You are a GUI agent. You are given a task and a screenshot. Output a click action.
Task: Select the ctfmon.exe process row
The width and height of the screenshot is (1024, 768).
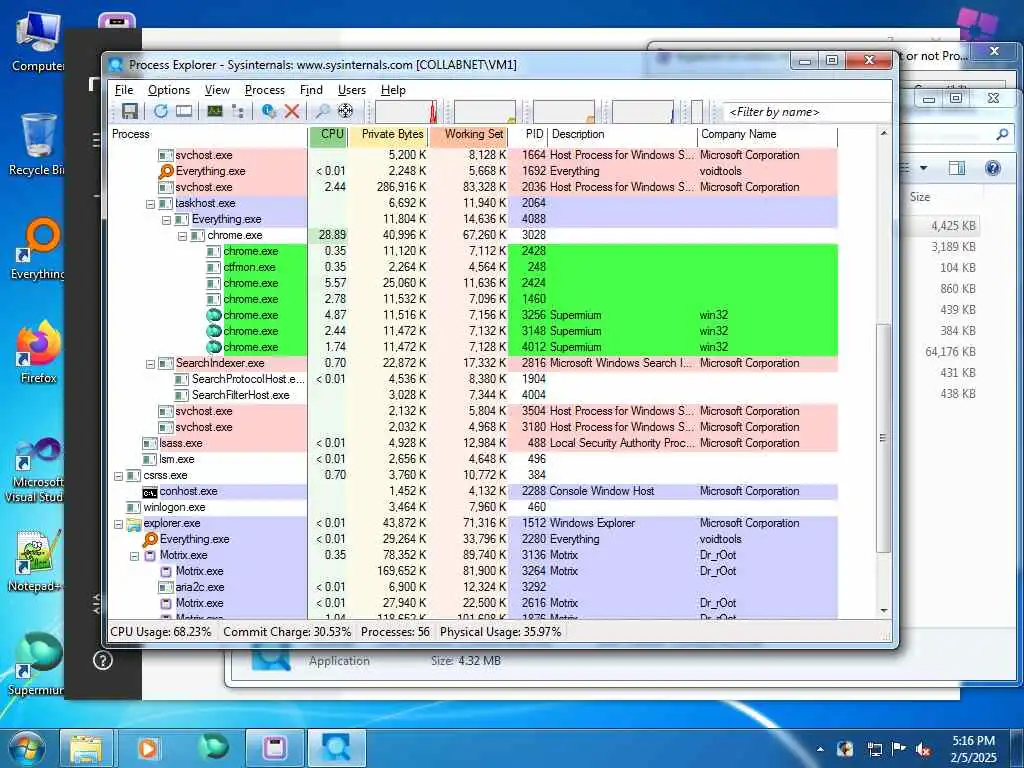click(474, 268)
